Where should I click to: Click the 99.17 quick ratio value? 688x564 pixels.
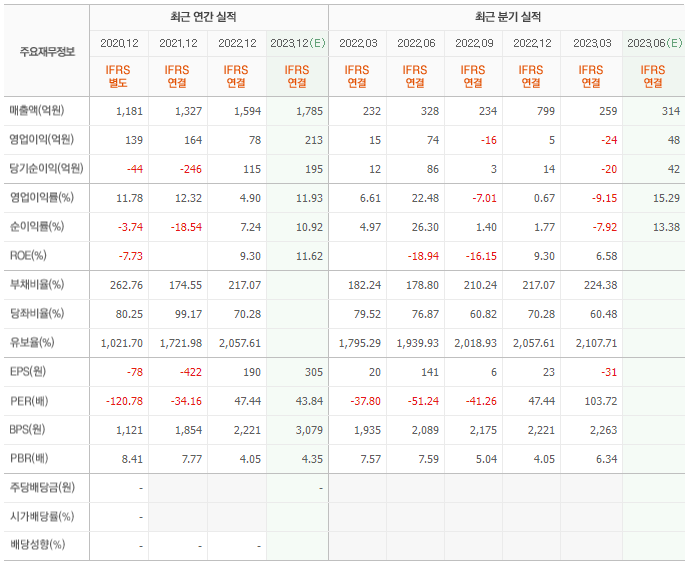click(188, 314)
